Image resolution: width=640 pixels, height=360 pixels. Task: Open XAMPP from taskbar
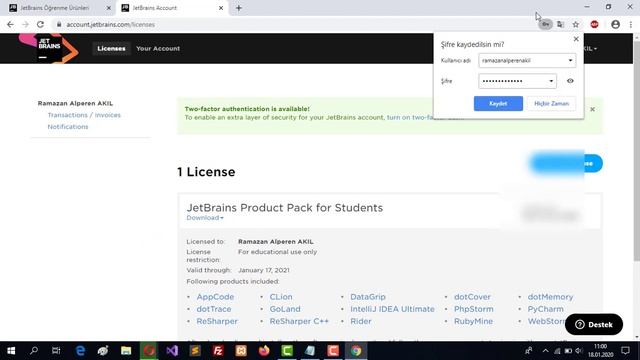tap(241, 351)
